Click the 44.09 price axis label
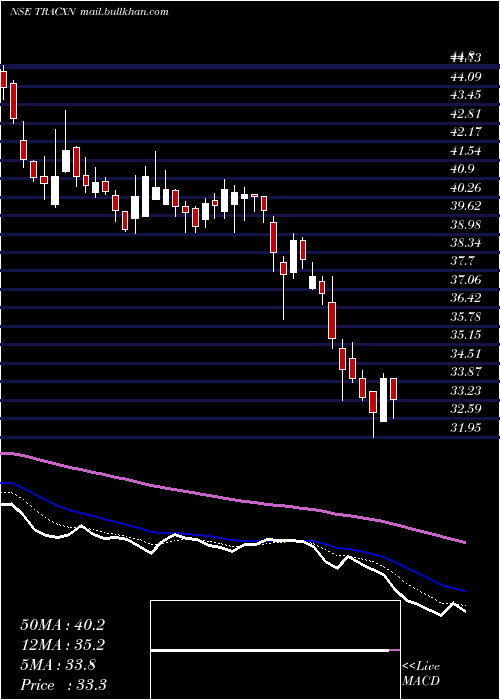This screenshot has width=500, height=700. (466, 77)
